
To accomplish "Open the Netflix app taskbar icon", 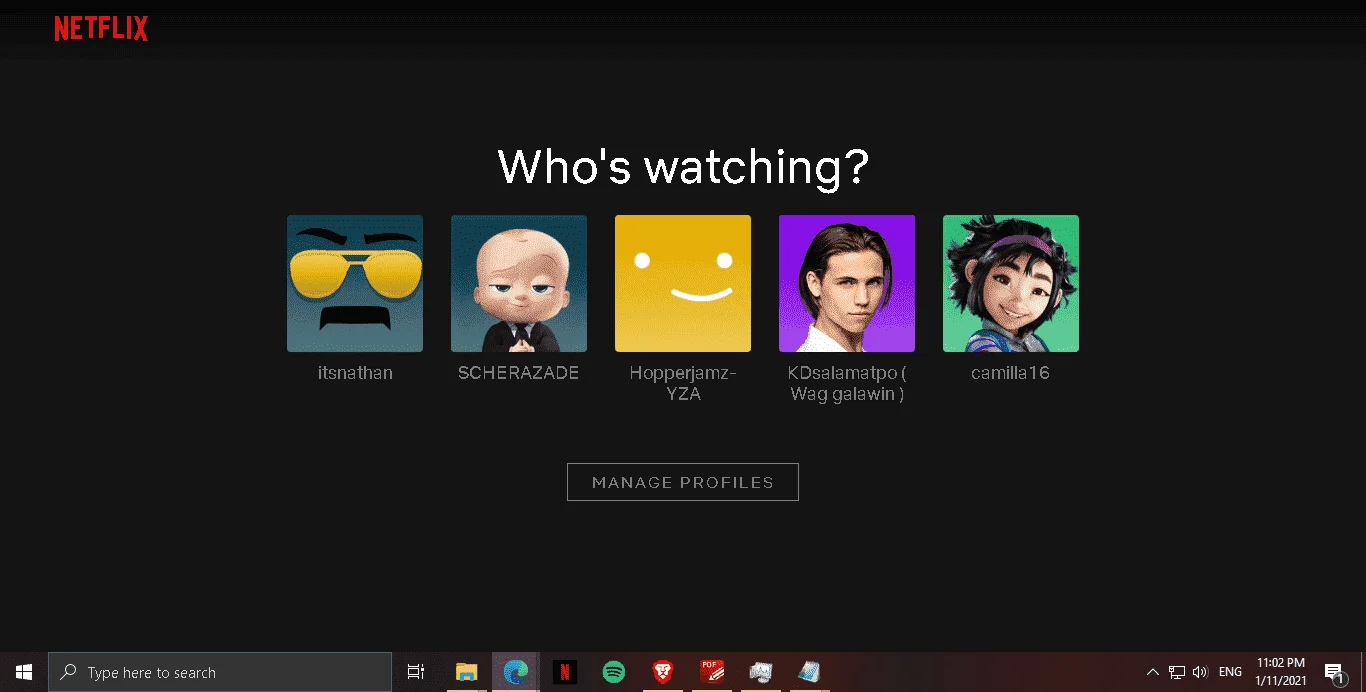I will pos(565,672).
